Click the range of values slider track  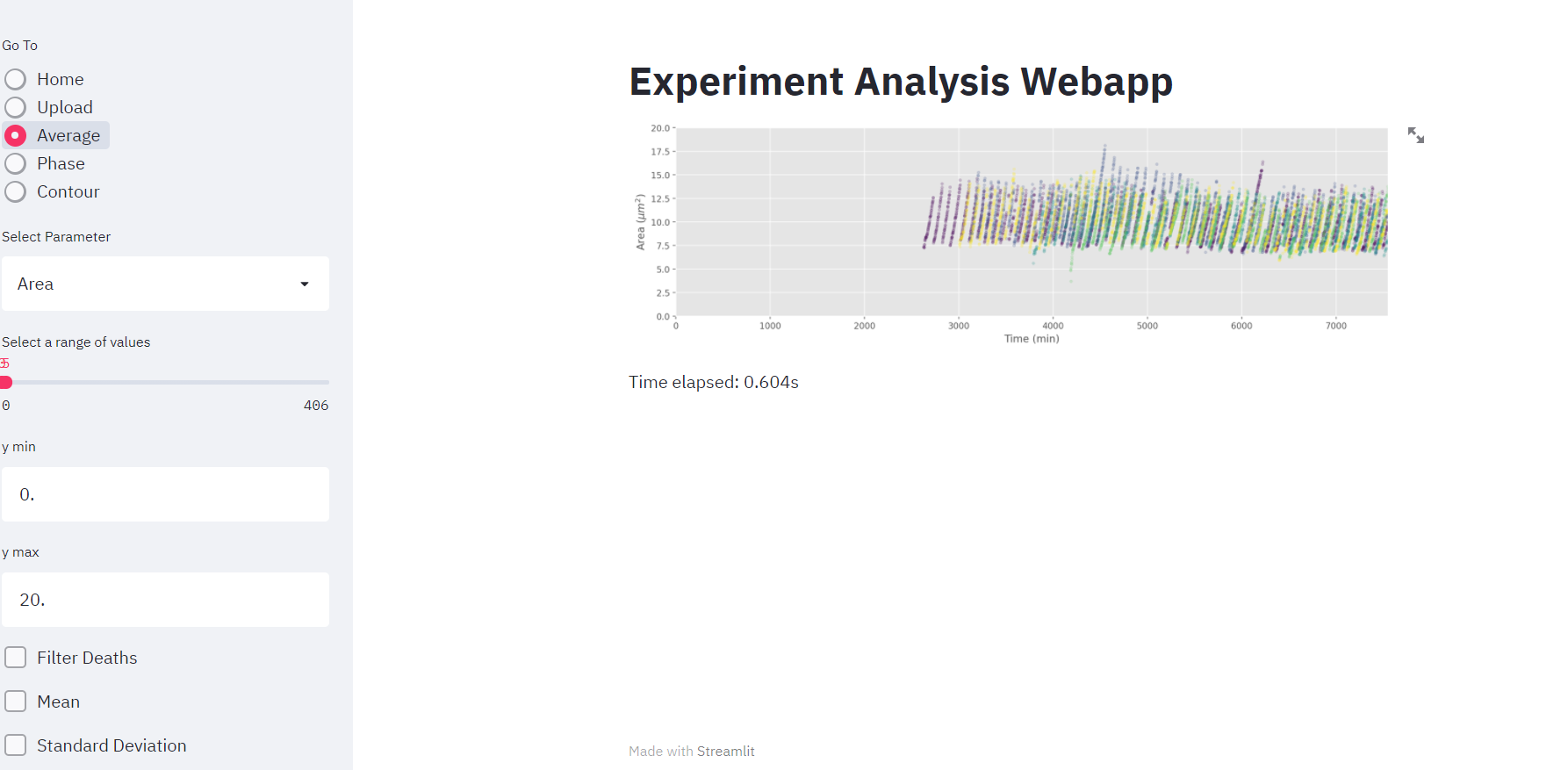[x=167, y=382]
